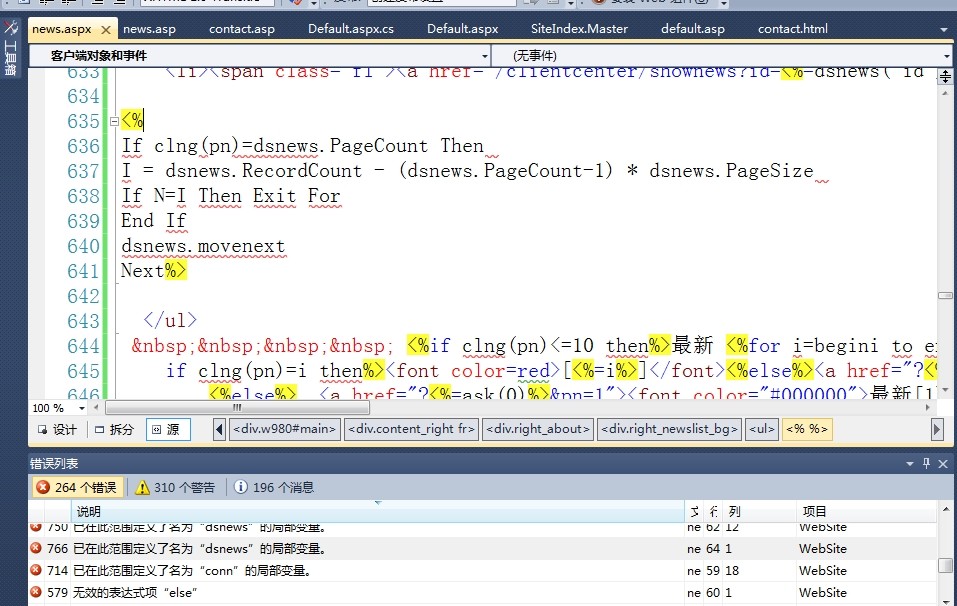The image size is (957, 606).
Task: Switch to Default.aspx.cs tab
Action: pyautogui.click(x=350, y=29)
